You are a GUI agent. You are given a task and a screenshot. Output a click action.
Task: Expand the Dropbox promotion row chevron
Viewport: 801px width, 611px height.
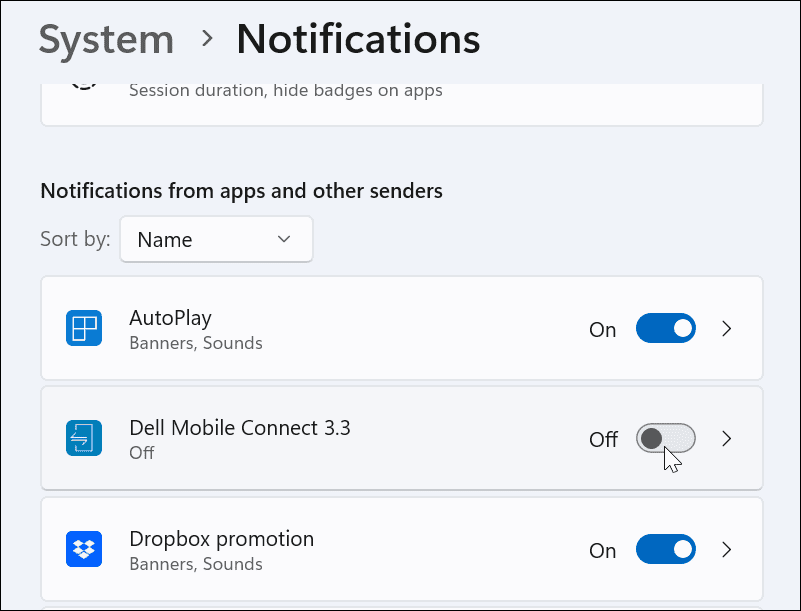[727, 549]
